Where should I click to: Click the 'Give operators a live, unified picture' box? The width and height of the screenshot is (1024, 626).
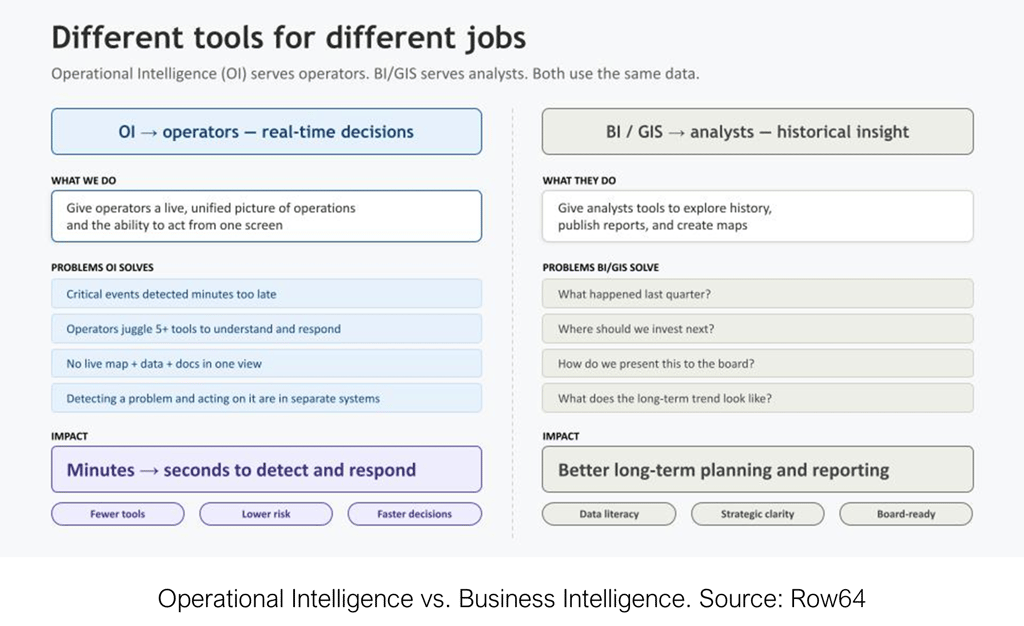click(x=266, y=216)
